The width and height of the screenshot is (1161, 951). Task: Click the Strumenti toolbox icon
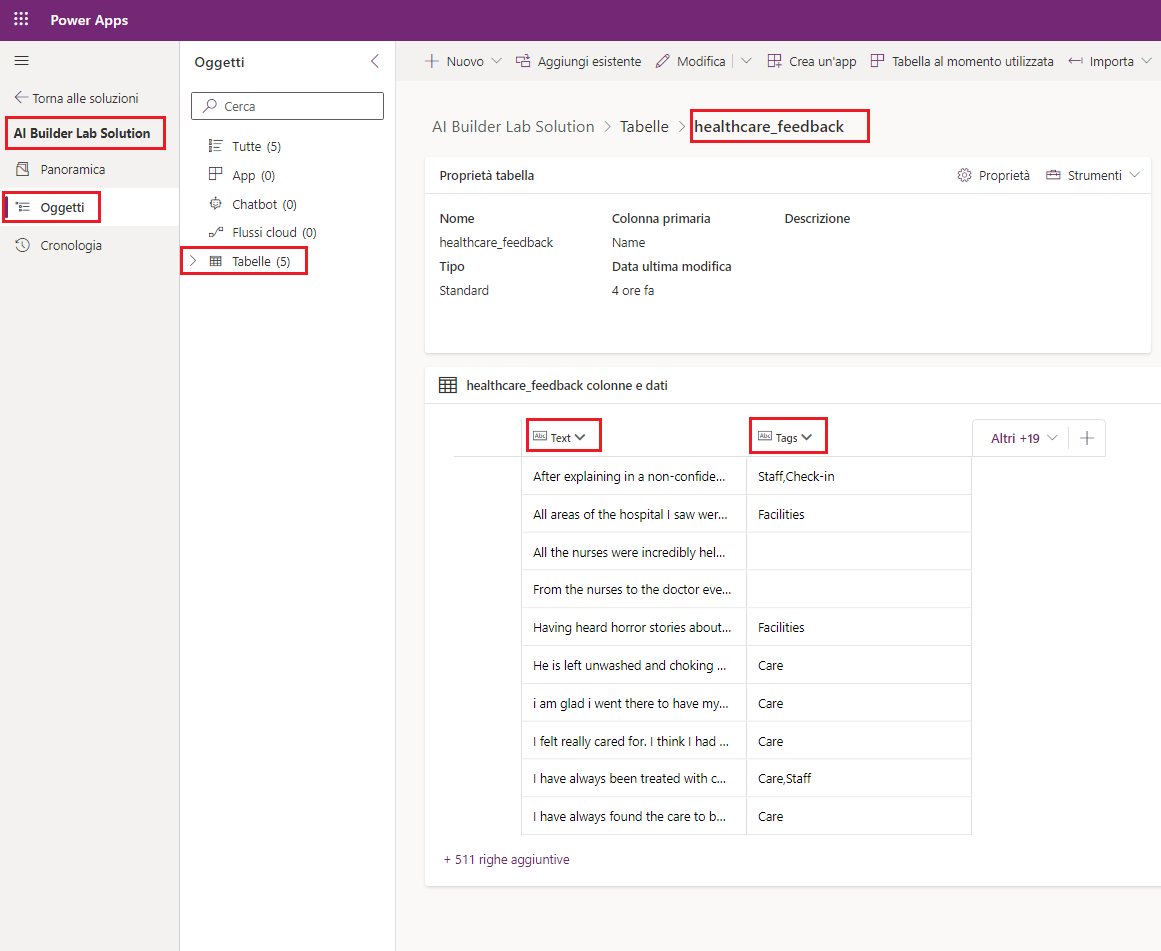click(x=1053, y=175)
